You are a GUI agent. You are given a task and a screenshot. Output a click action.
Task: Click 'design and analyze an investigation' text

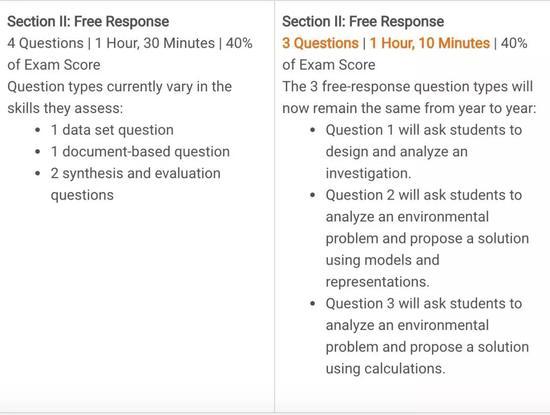397,162
